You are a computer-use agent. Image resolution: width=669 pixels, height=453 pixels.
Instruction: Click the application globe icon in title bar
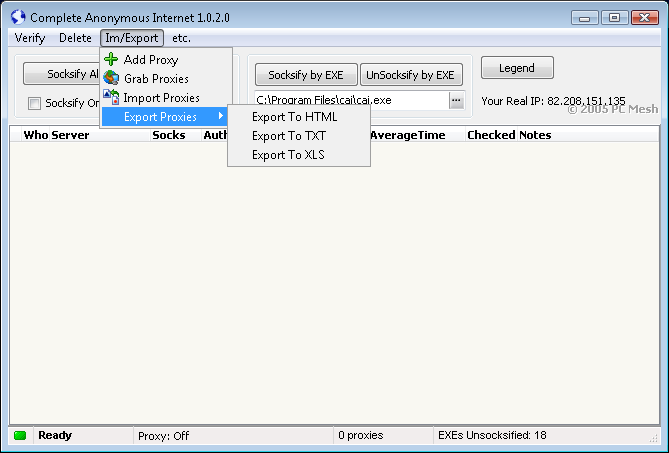(18, 17)
